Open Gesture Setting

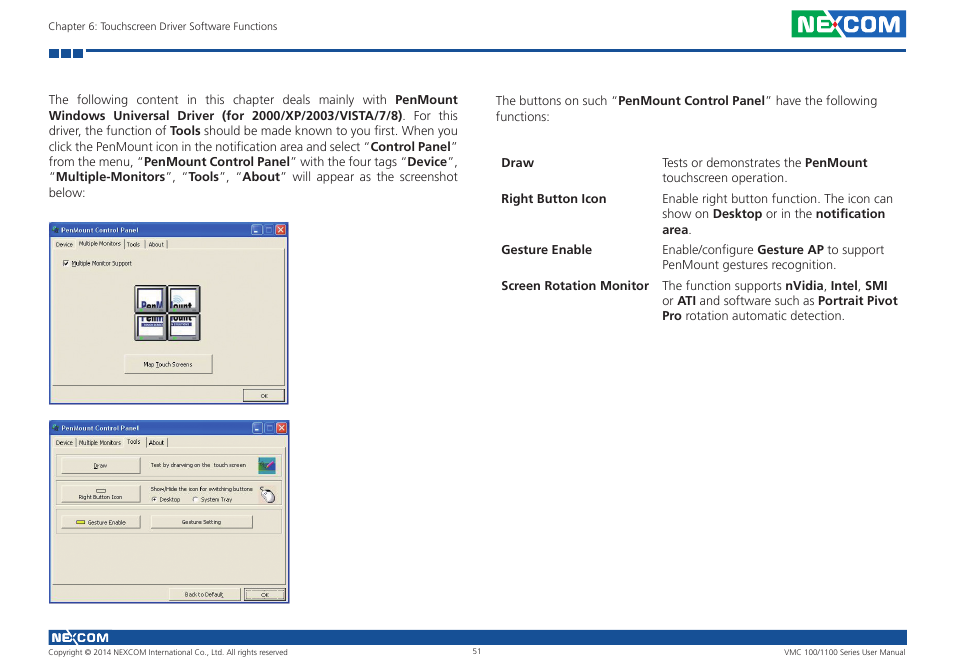pyautogui.click(x=201, y=522)
